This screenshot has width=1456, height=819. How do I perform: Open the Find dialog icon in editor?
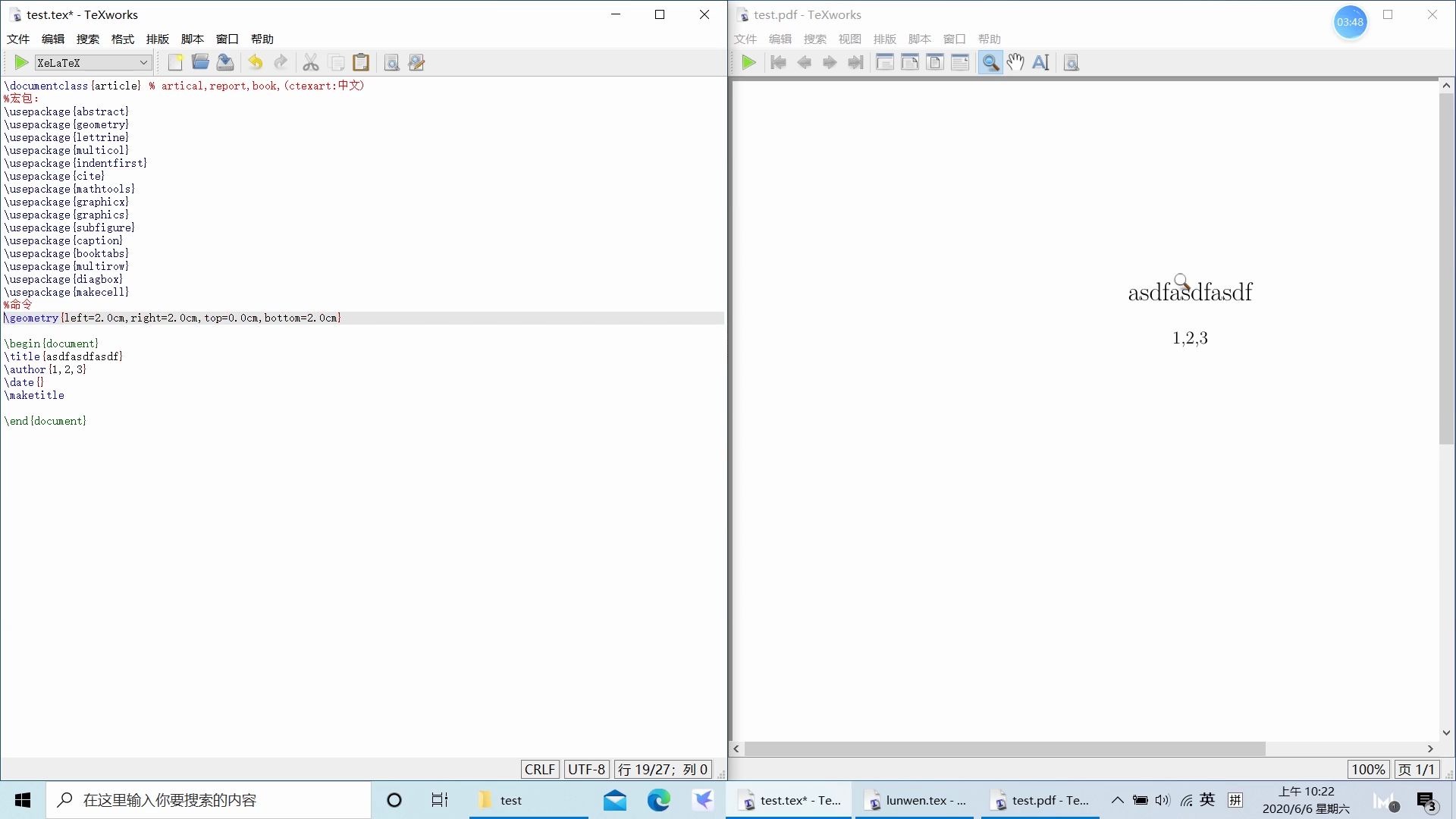click(x=391, y=63)
